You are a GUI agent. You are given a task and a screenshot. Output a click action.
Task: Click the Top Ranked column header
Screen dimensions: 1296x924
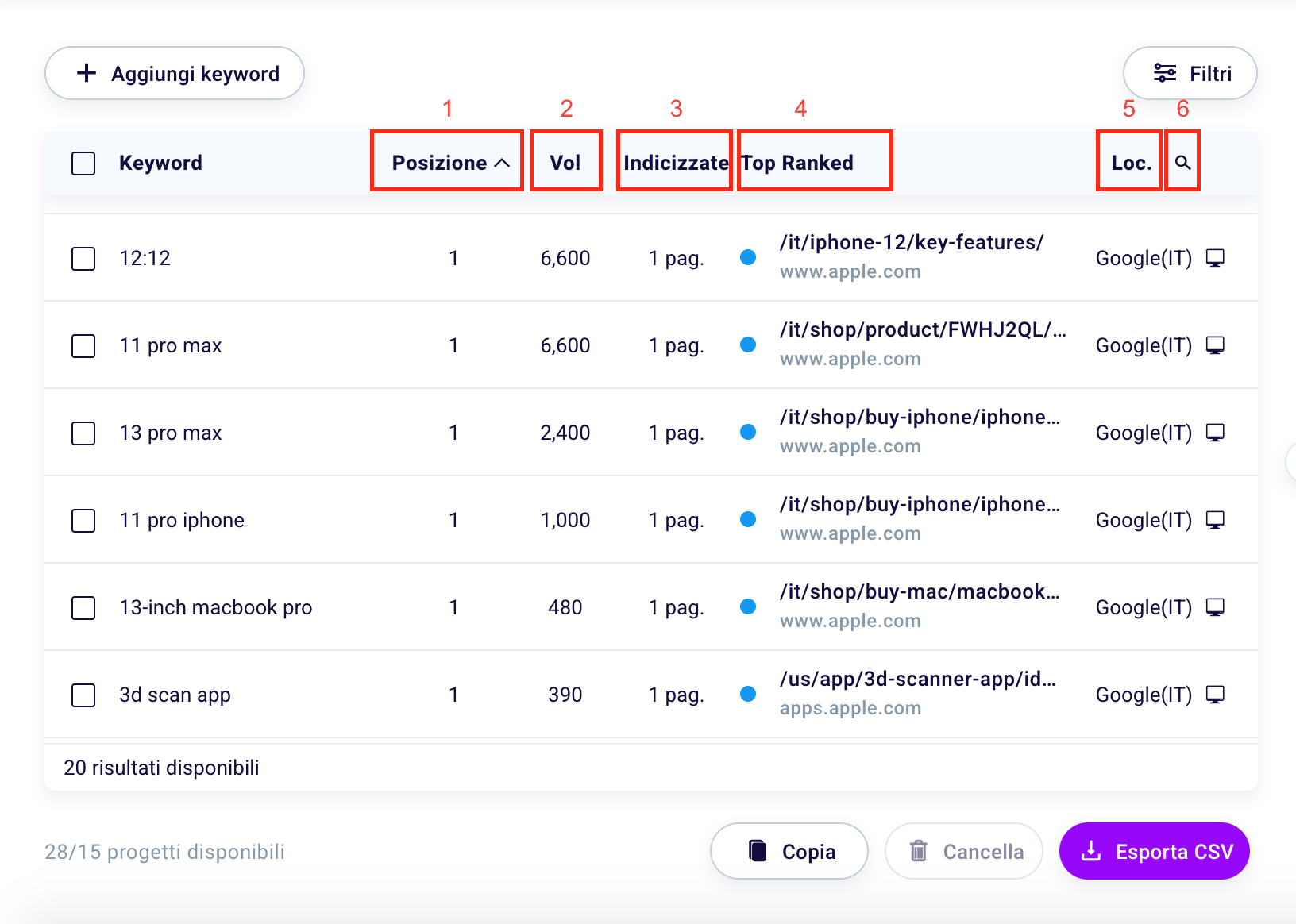pyautogui.click(x=797, y=163)
